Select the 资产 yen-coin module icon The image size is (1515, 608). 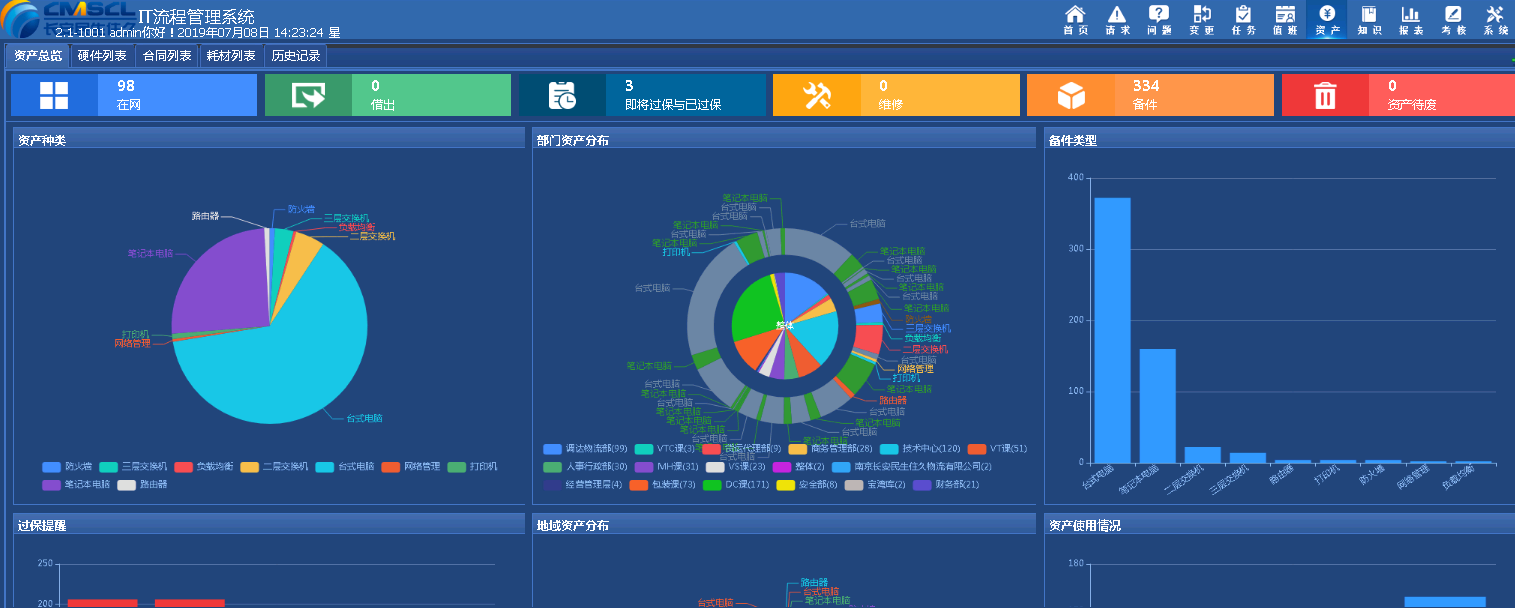1328,20
